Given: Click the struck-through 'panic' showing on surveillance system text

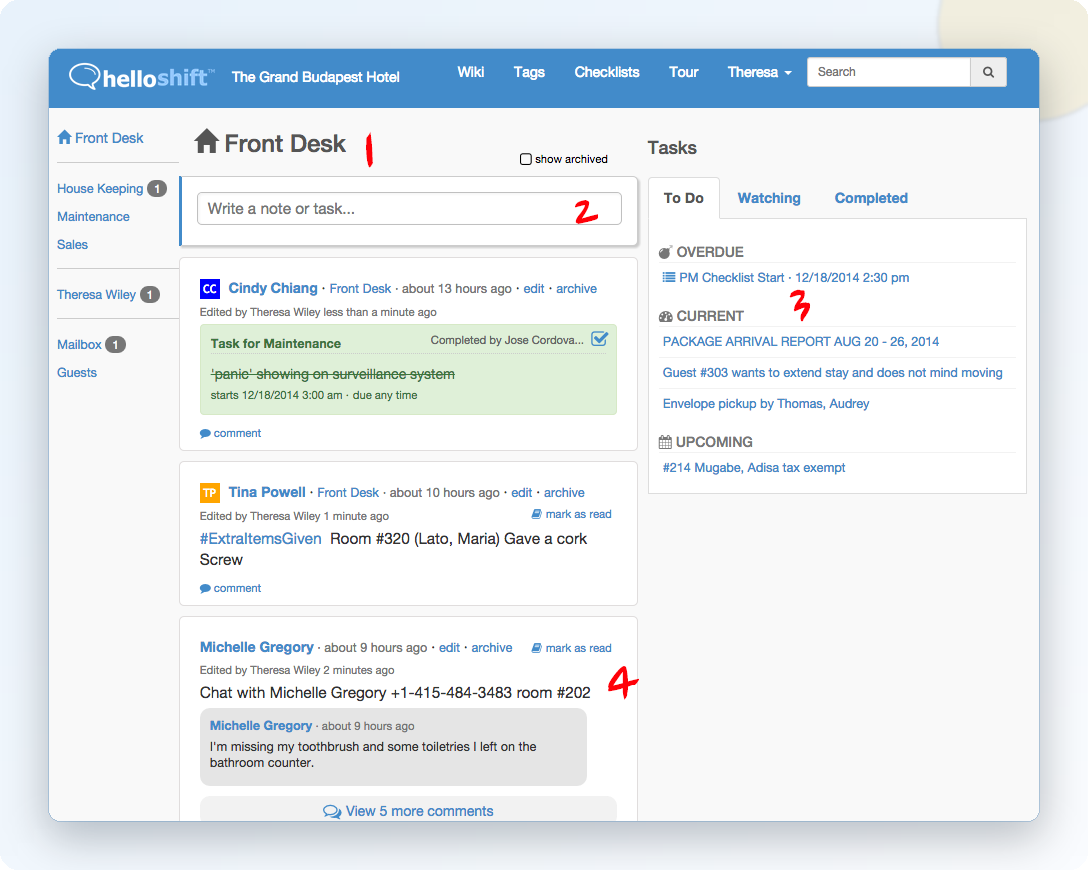Looking at the screenshot, I should [x=333, y=375].
